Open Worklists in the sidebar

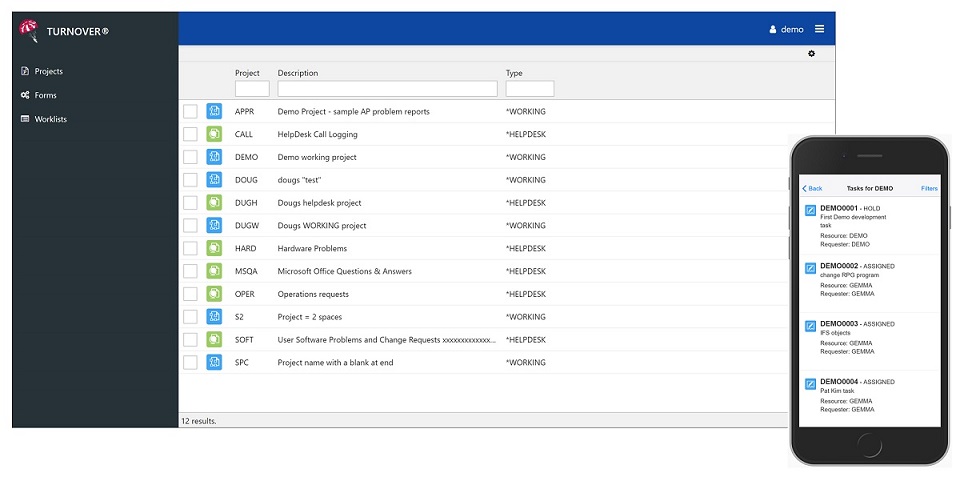tap(50, 119)
